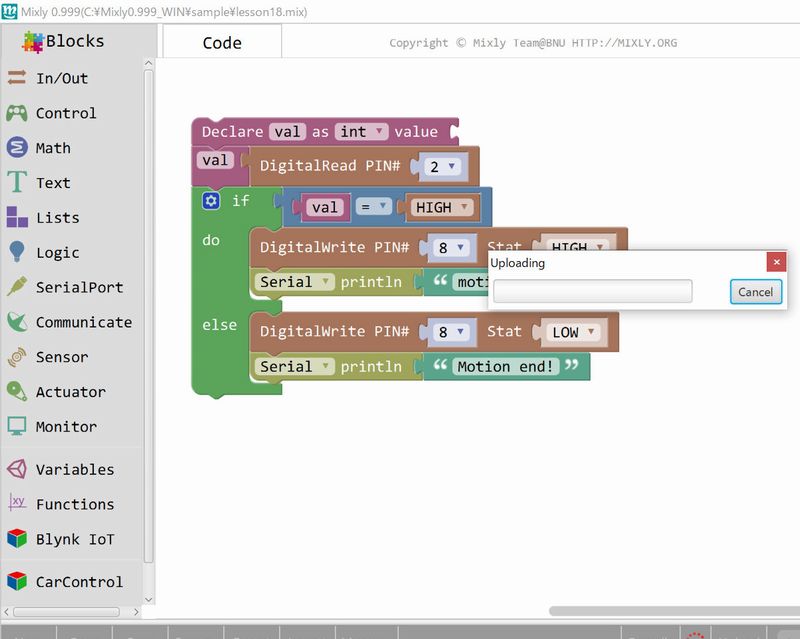This screenshot has height=639, width=800.
Task: Switch to the Code tab
Action: [x=222, y=42]
